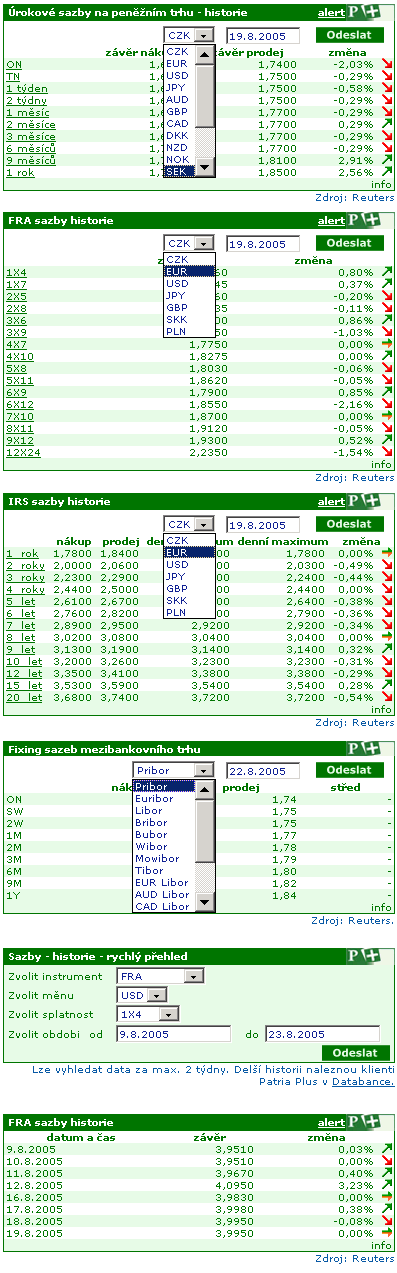Image resolution: width=397 pixels, height=1273 pixels.
Task: Expand the Zvolit splatnost 1X4 dropdown
Action: pyautogui.click(x=147, y=1014)
